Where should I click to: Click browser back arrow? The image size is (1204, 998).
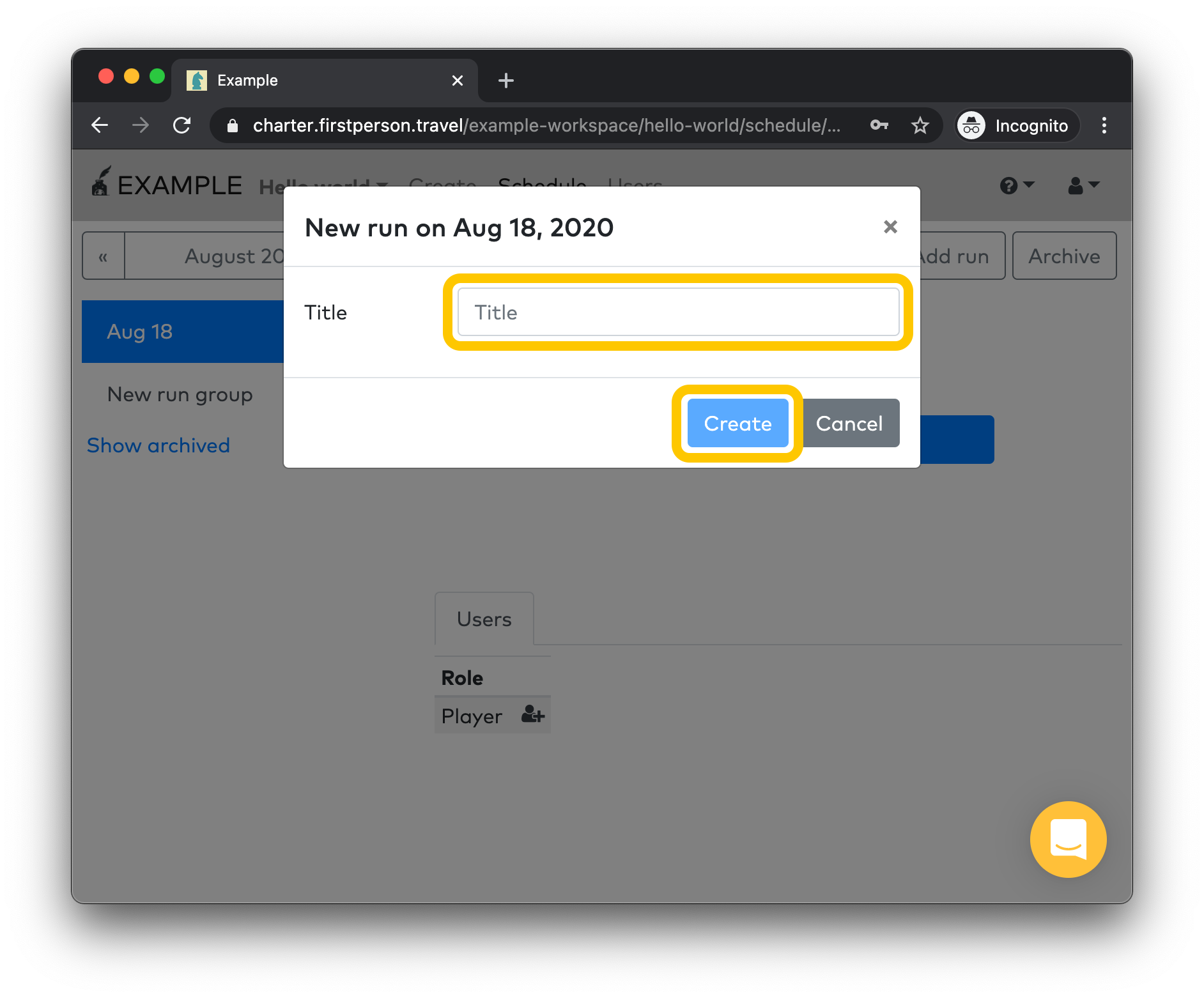[x=100, y=125]
